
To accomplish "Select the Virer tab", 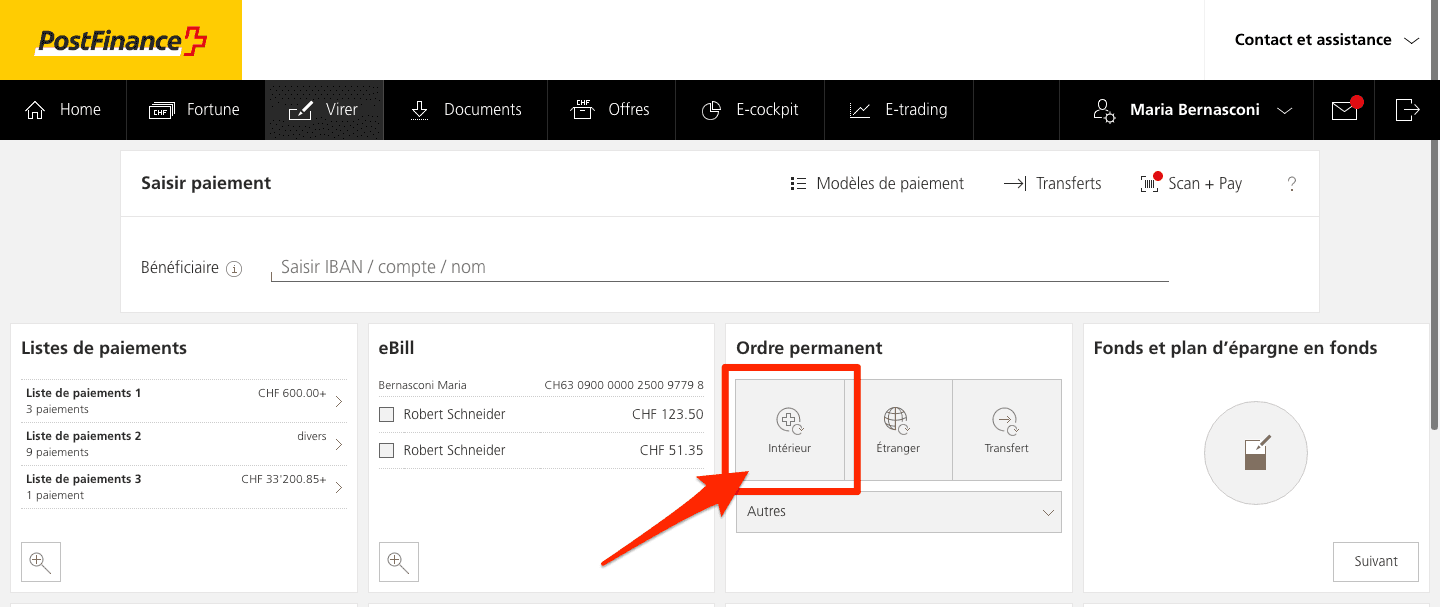I will point(324,110).
